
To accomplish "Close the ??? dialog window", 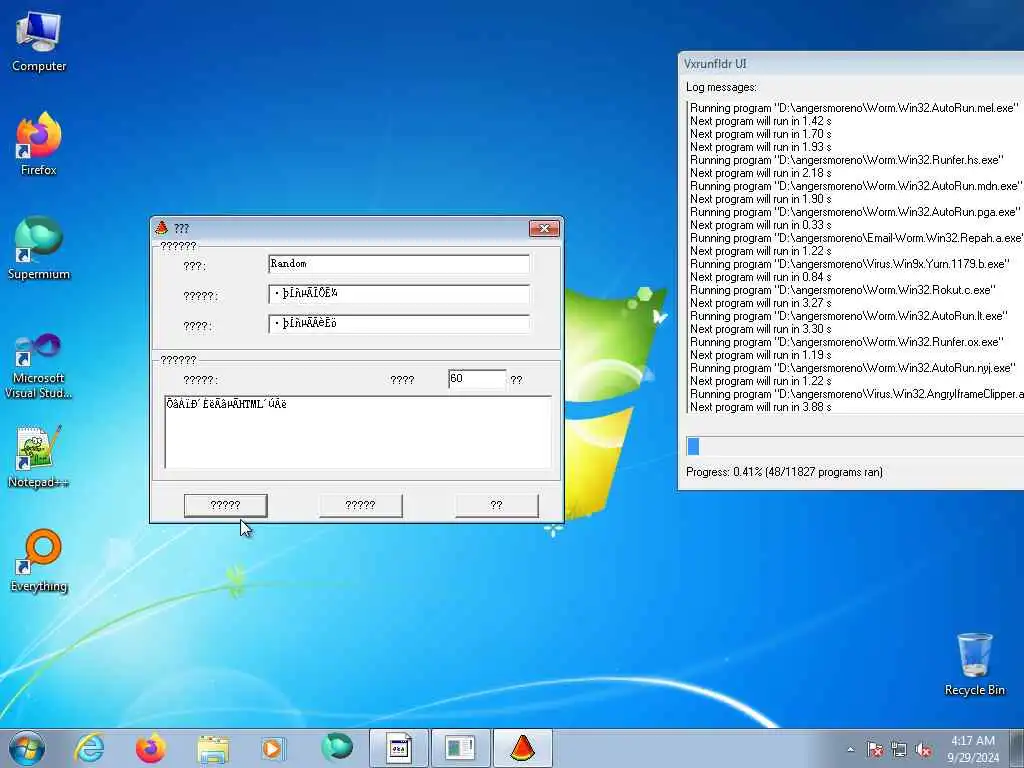I will point(544,228).
